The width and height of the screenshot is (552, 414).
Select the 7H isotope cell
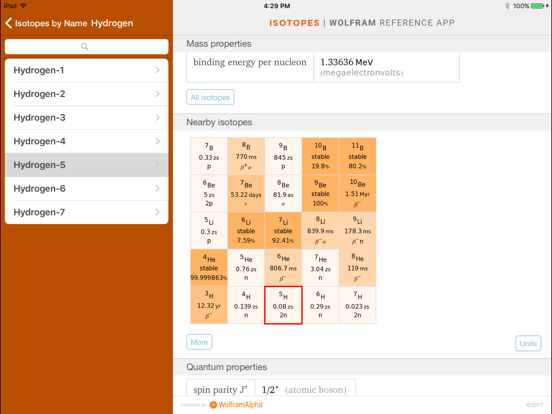pos(357,305)
